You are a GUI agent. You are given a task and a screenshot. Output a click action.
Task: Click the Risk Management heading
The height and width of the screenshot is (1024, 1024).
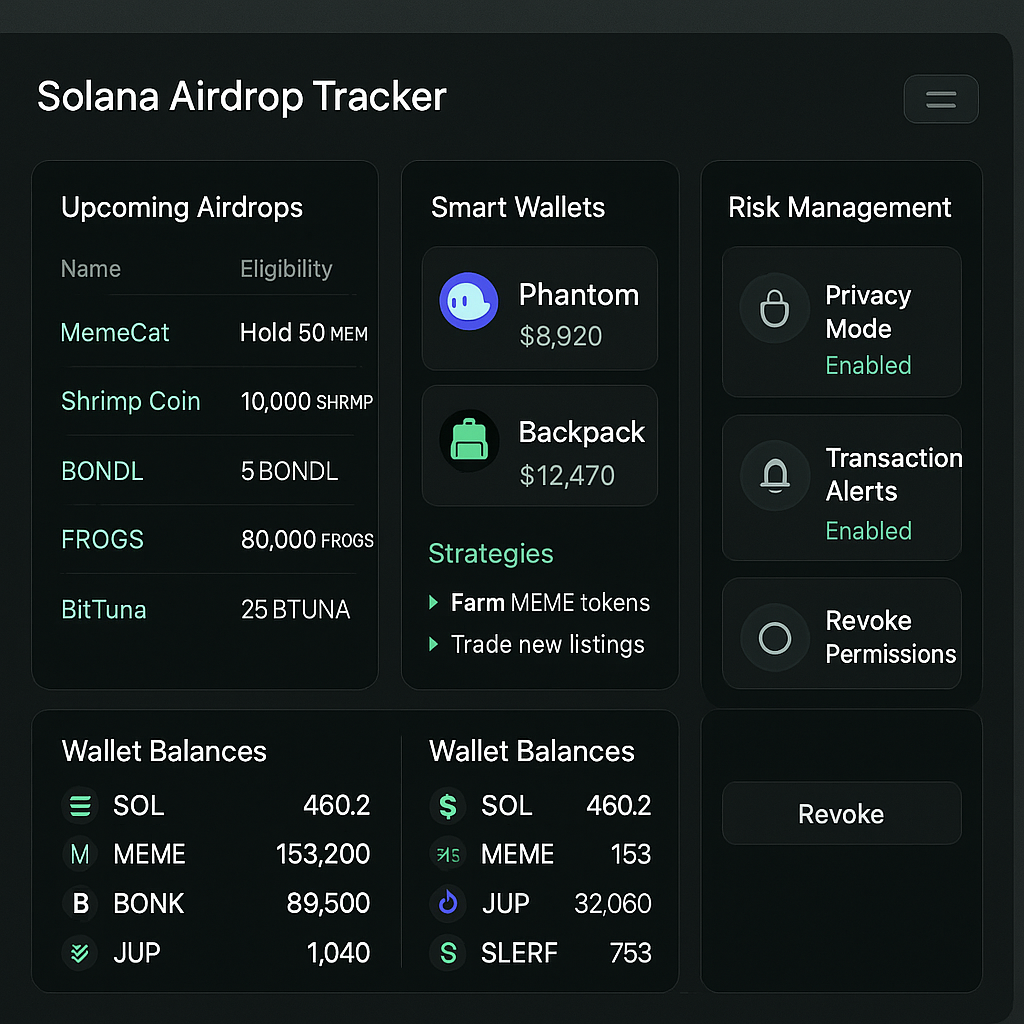pyautogui.click(x=839, y=208)
